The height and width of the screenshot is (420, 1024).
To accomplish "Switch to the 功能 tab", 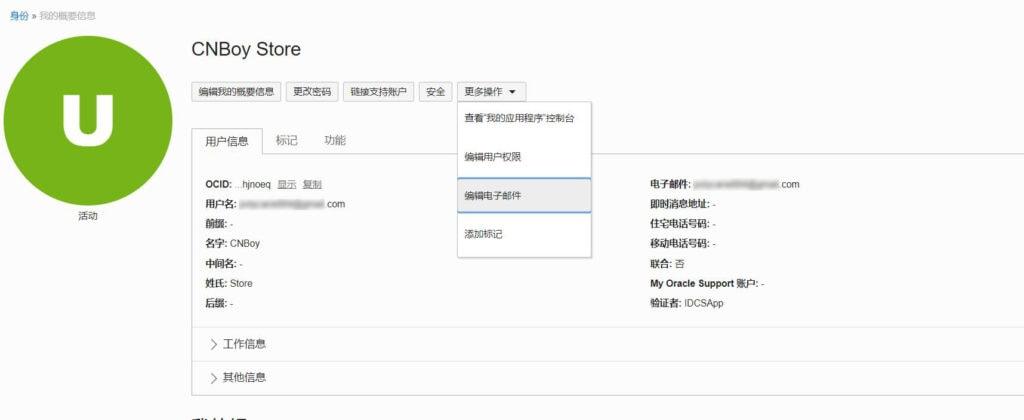I will (x=335, y=140).
